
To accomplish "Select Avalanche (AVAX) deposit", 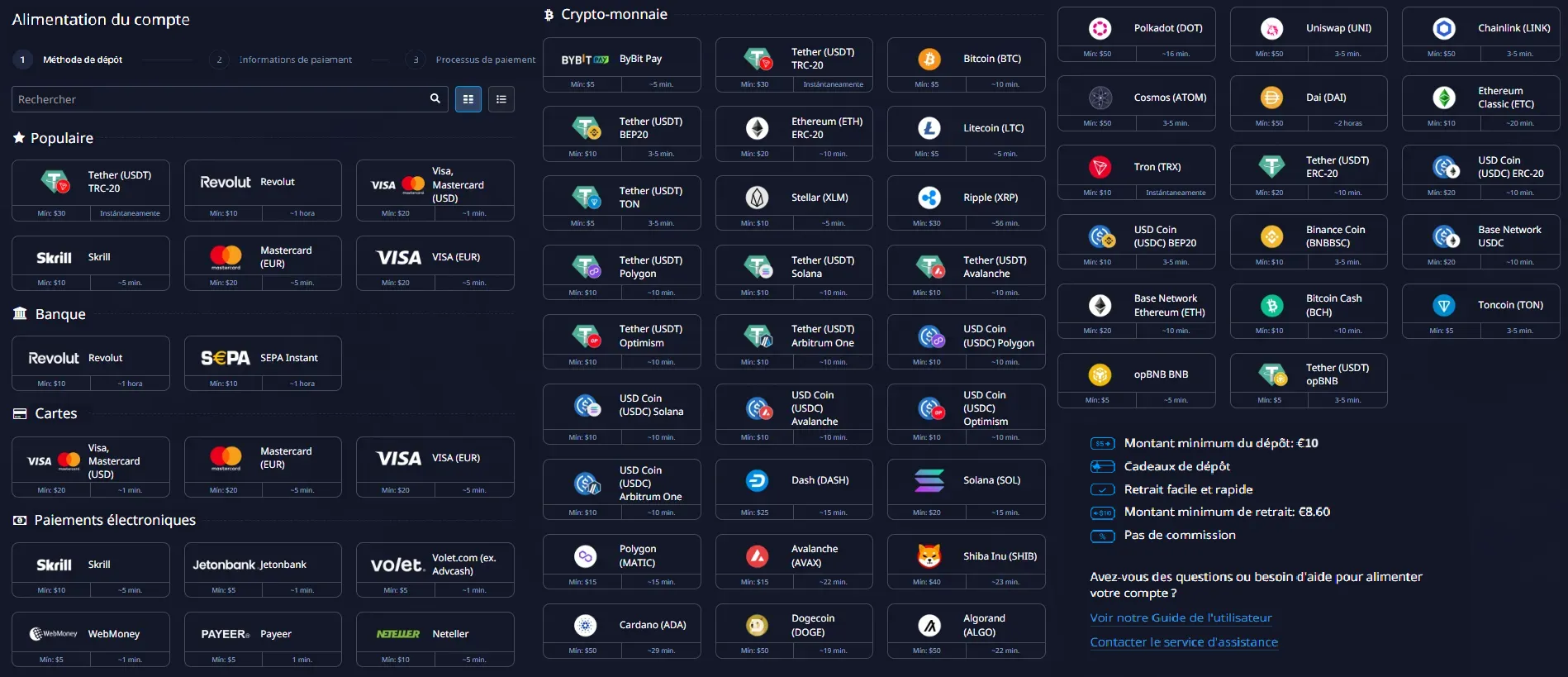I will click(x=794, y=562).
